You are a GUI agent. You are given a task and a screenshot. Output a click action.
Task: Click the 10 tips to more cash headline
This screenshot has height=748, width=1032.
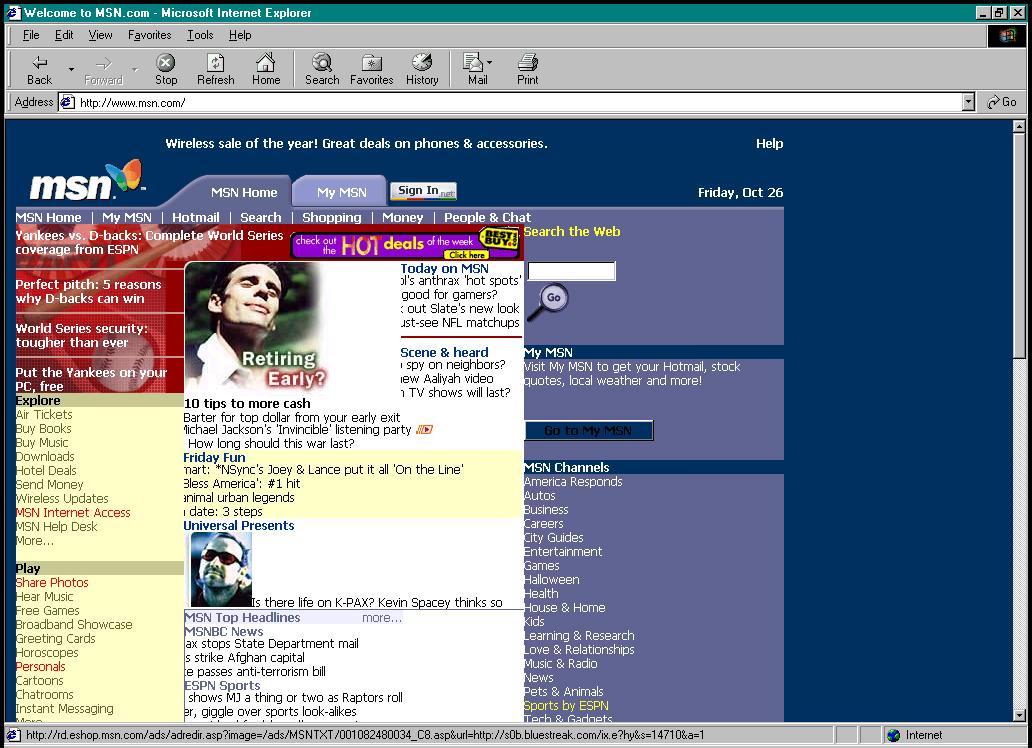click(x=247, y=404)
